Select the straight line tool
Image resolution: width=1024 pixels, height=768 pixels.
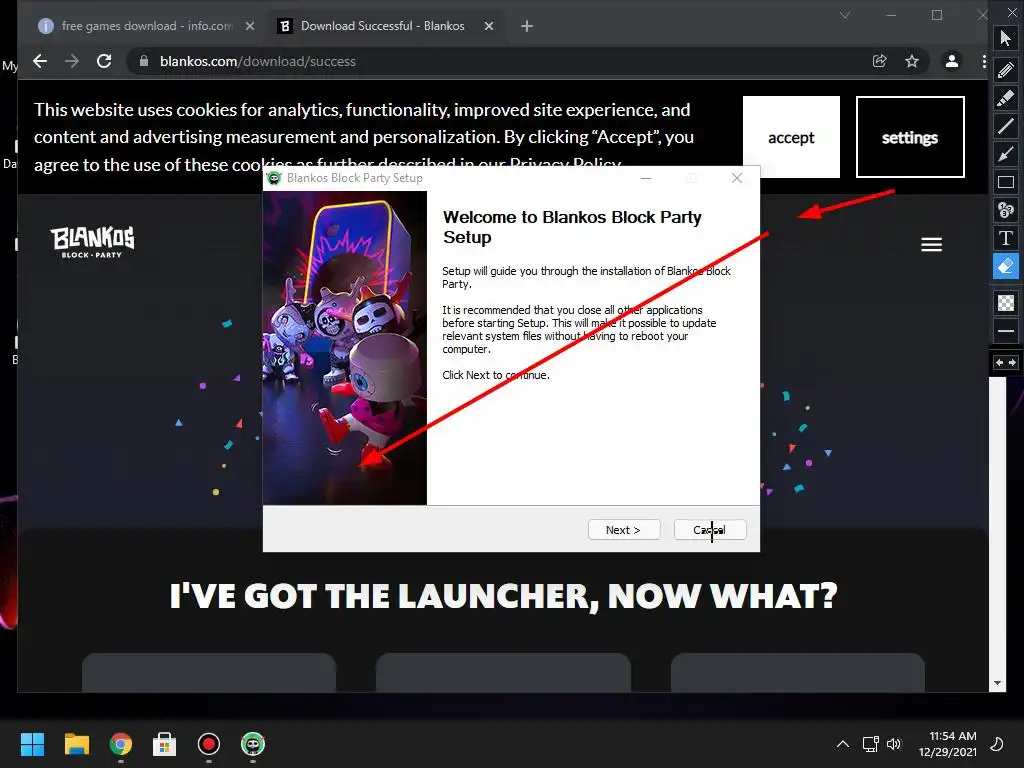[x=1006, y=126]
